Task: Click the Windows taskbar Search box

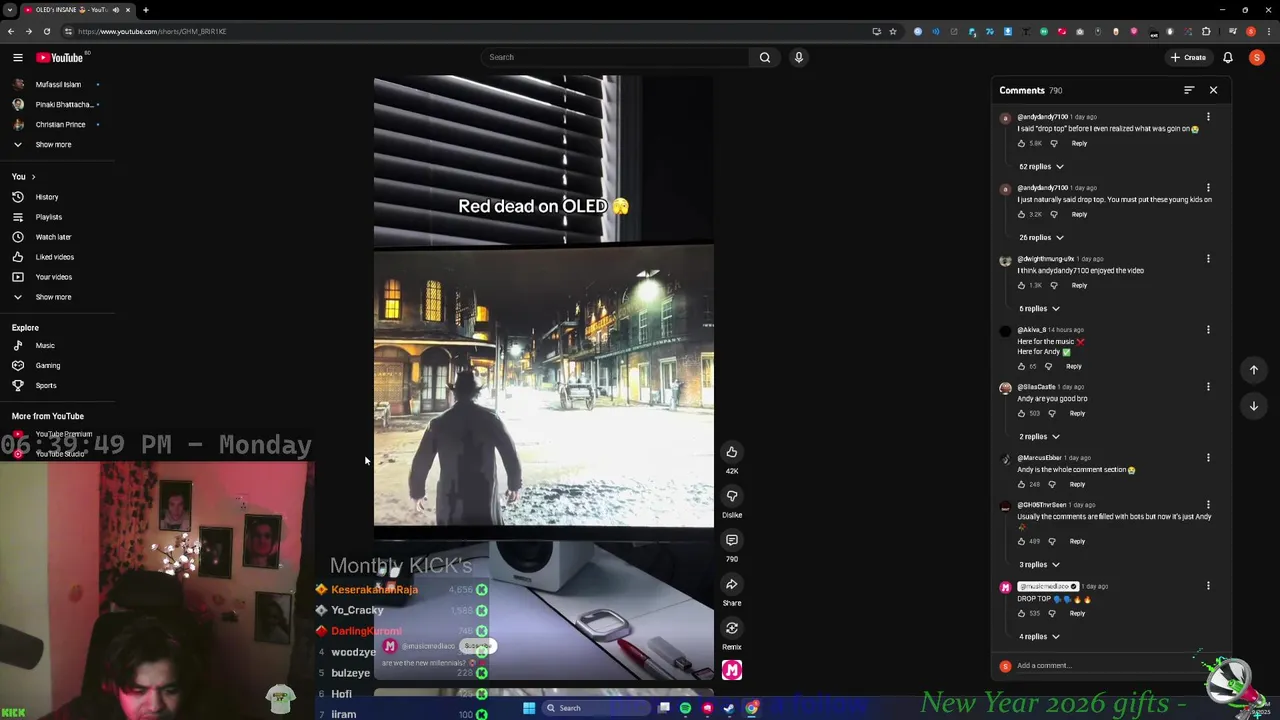Action: coord(595,708)
